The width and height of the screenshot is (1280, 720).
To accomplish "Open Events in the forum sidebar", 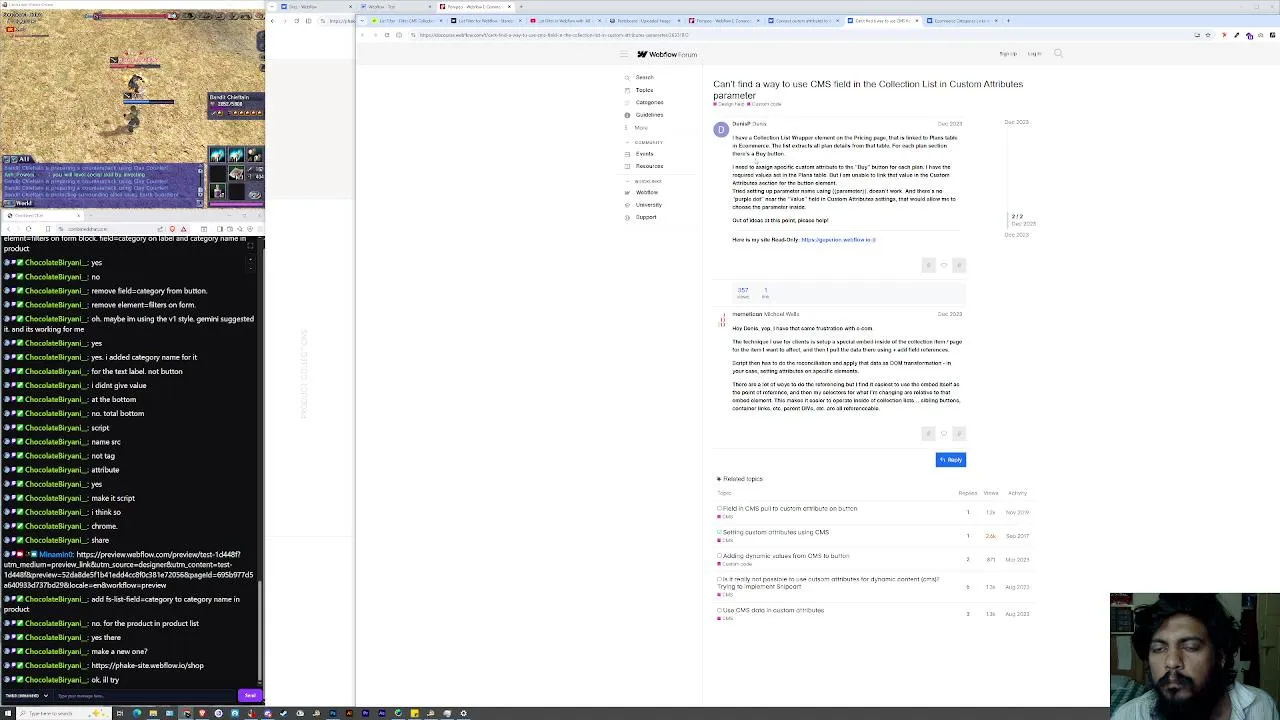I will coord(644,154).
